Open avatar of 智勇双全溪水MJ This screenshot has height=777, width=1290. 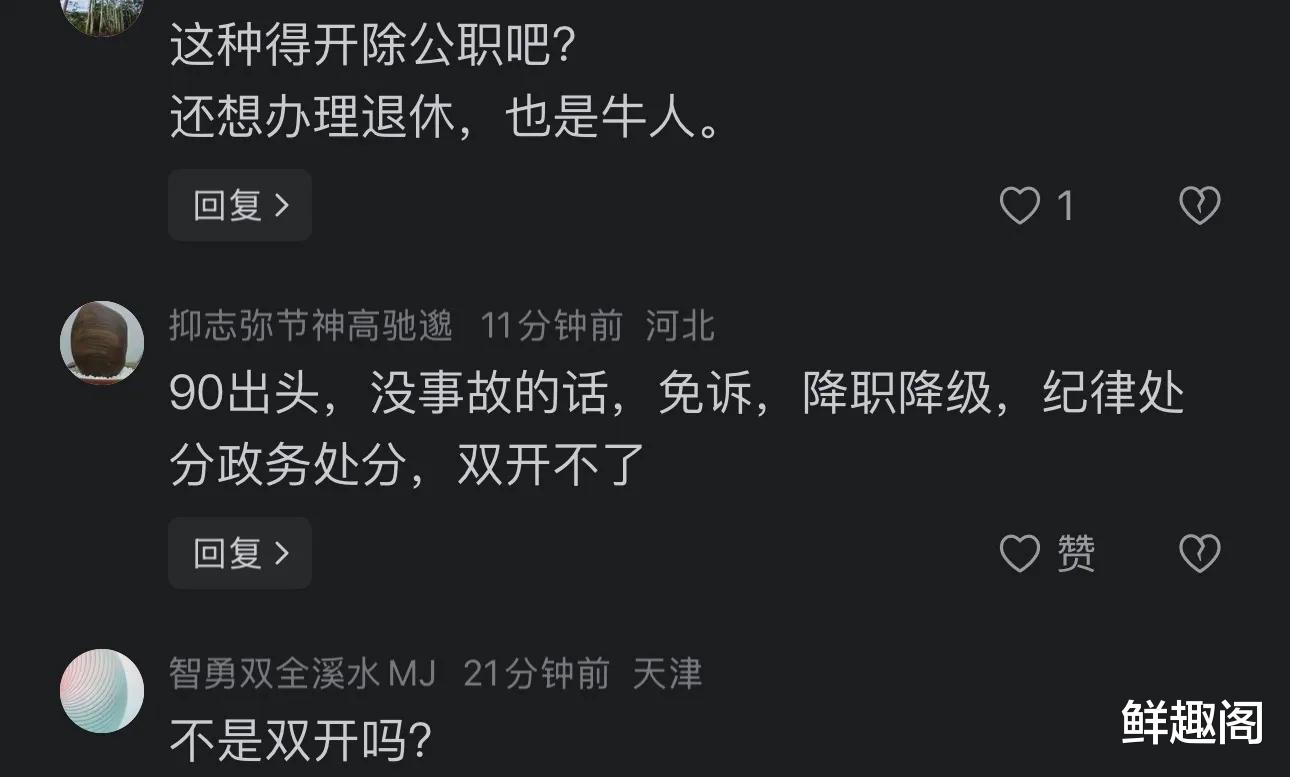(x=102, y=691)
